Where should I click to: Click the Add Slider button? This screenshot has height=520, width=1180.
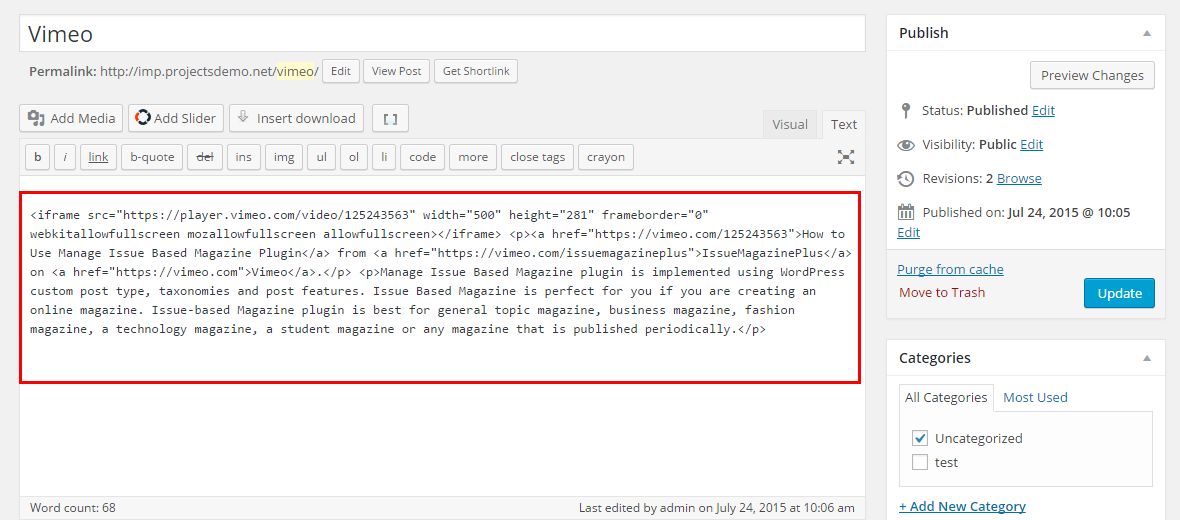coord(172,118)
